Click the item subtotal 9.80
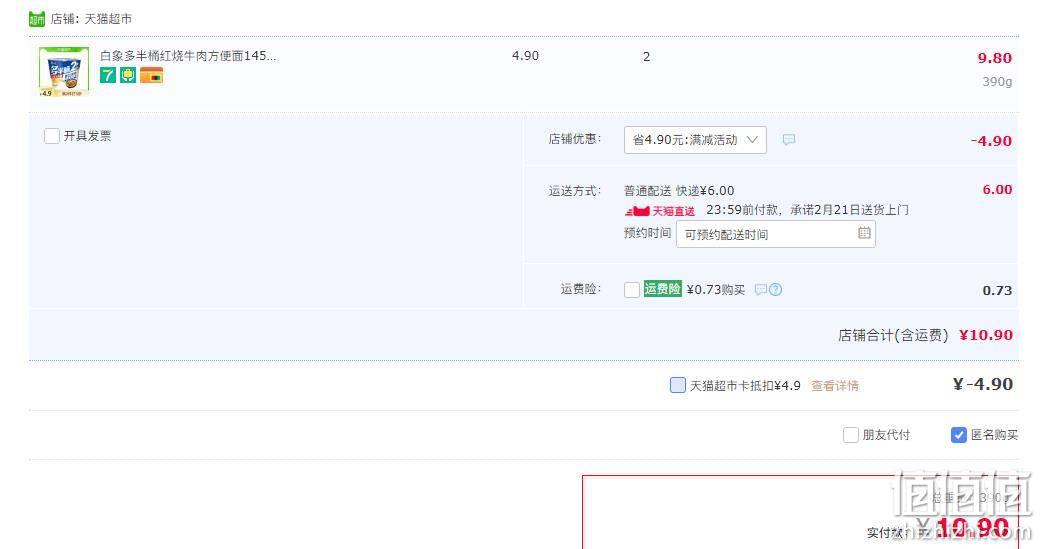The image size is (1041, 549). coord(995,58)
